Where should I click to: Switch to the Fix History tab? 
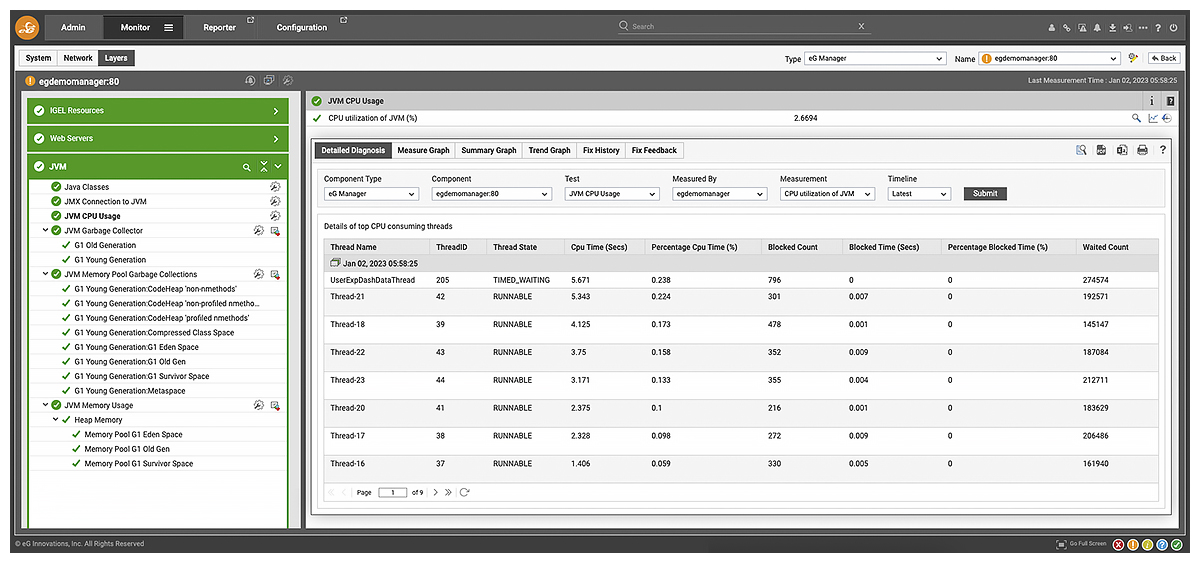click(x=601, y=151)
